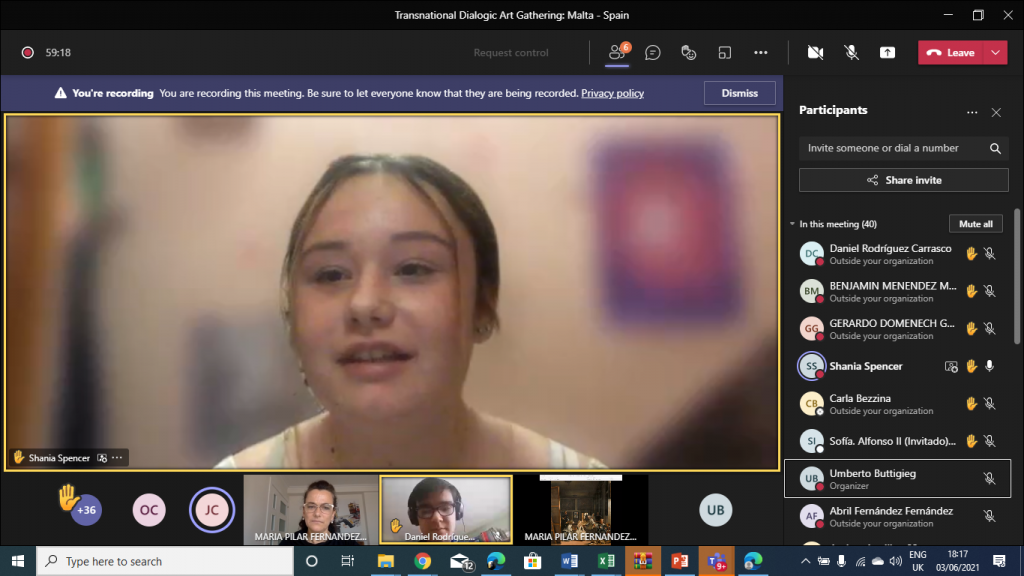The height and width of the screenshot is (576, 1024).
Task: Click the search magnifier in invite box
Action: tap(995, 148)
